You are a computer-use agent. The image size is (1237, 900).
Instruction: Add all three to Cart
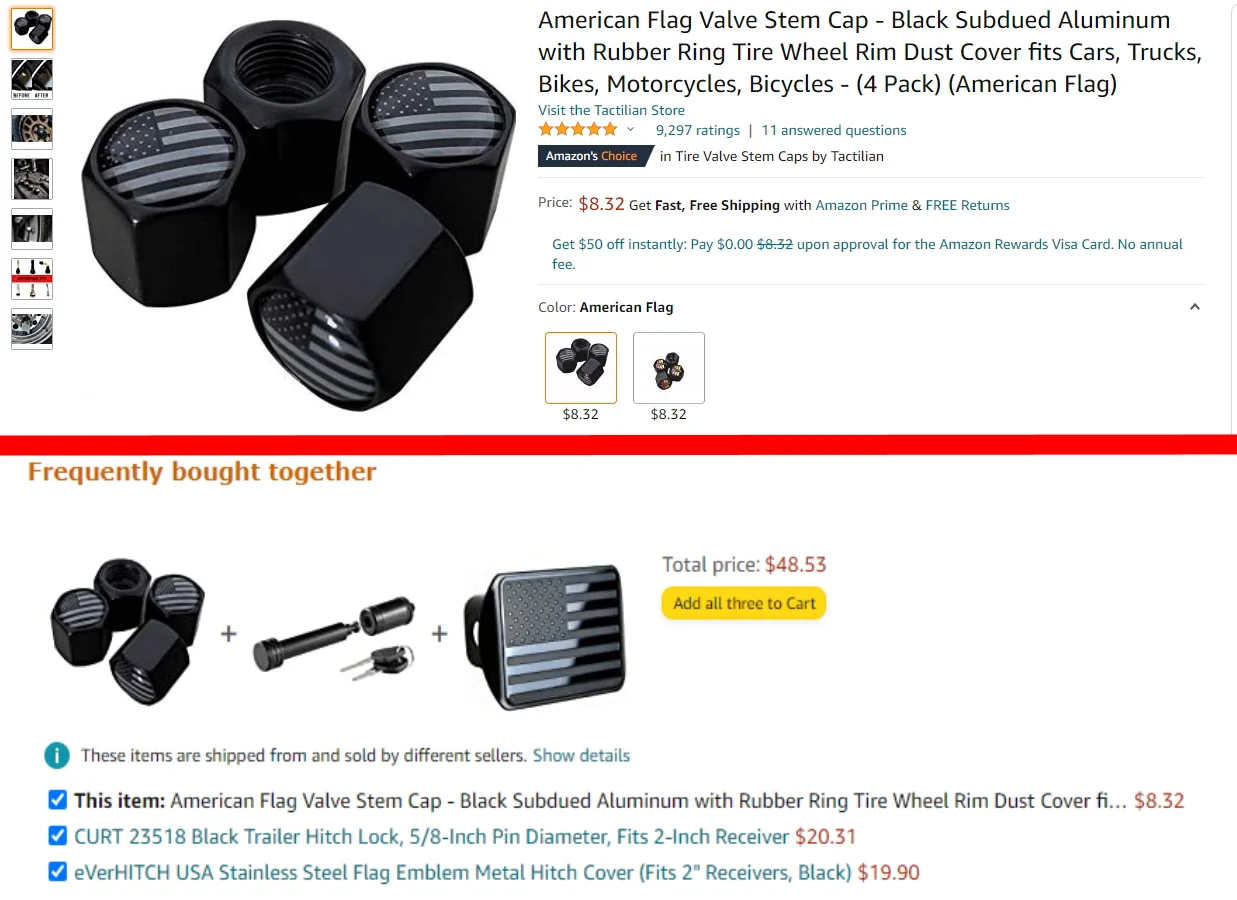coord(744,603)
